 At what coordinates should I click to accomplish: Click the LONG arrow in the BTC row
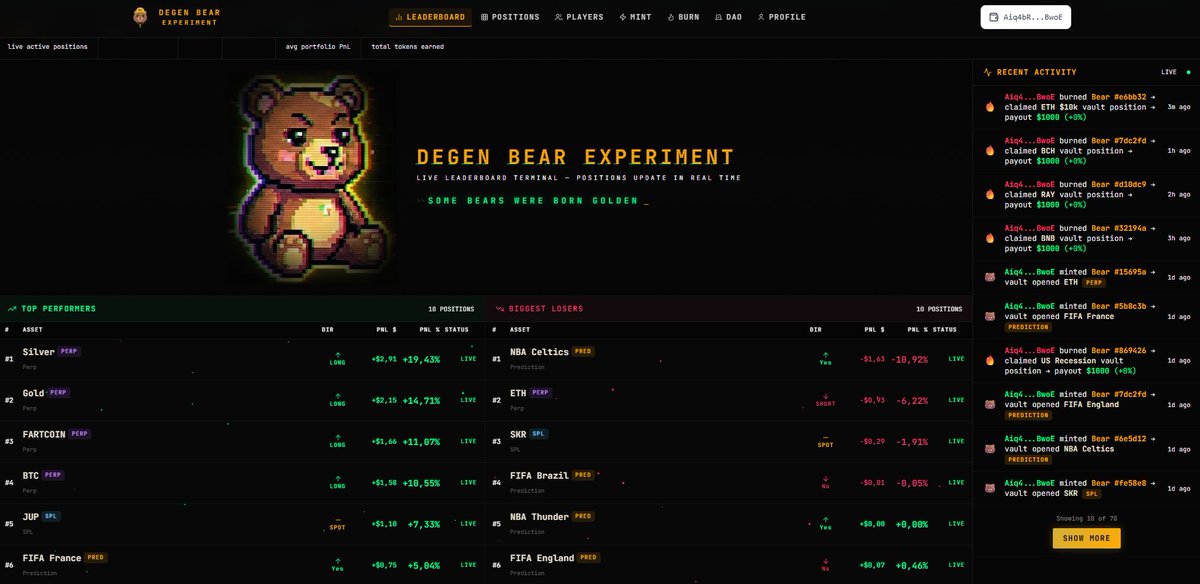click(x=337, y=478)
